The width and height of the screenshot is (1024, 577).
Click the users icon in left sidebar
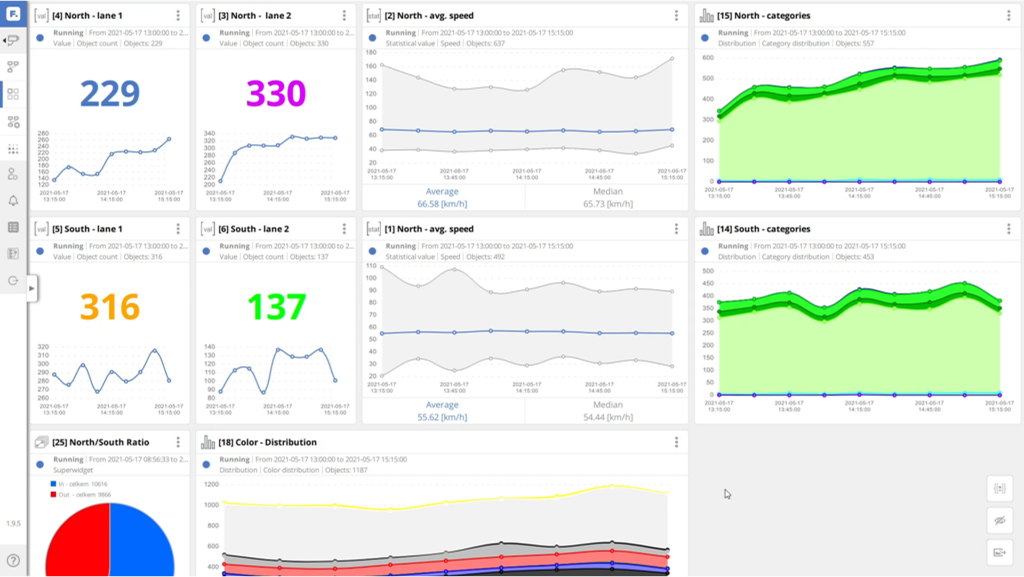coord(13,174)
